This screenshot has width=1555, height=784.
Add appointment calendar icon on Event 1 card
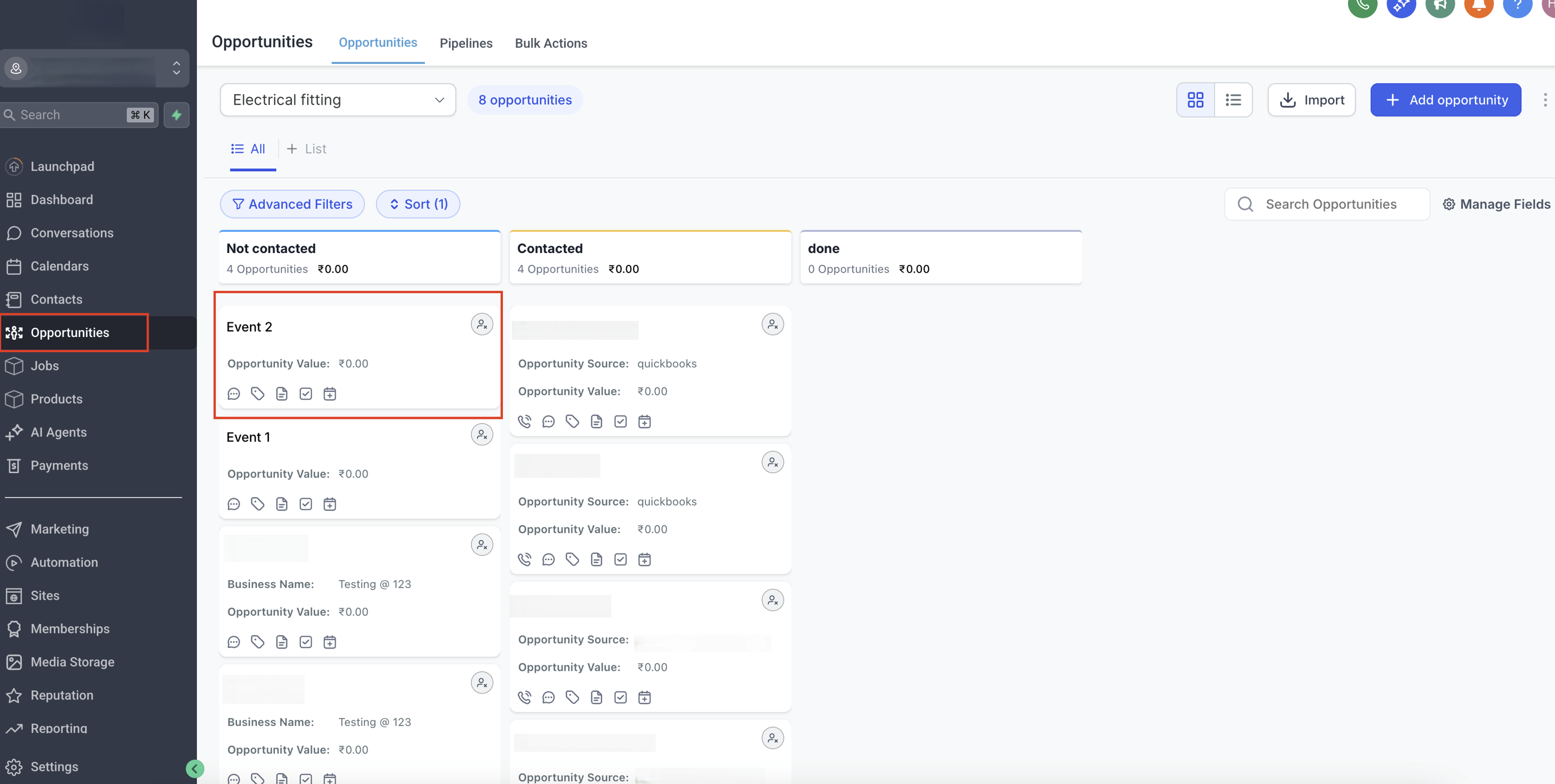coord(330,504)
